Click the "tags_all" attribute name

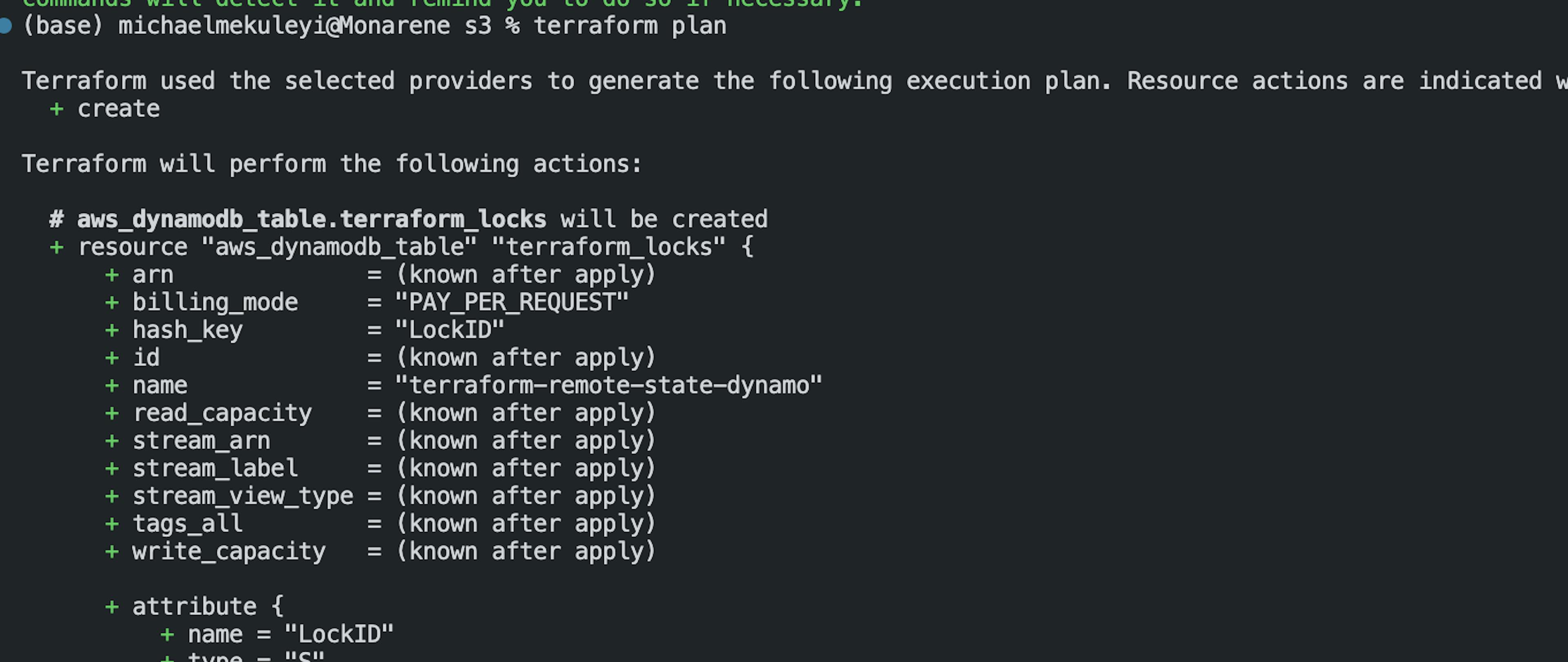pyautogui.click(x=187, y=524)
